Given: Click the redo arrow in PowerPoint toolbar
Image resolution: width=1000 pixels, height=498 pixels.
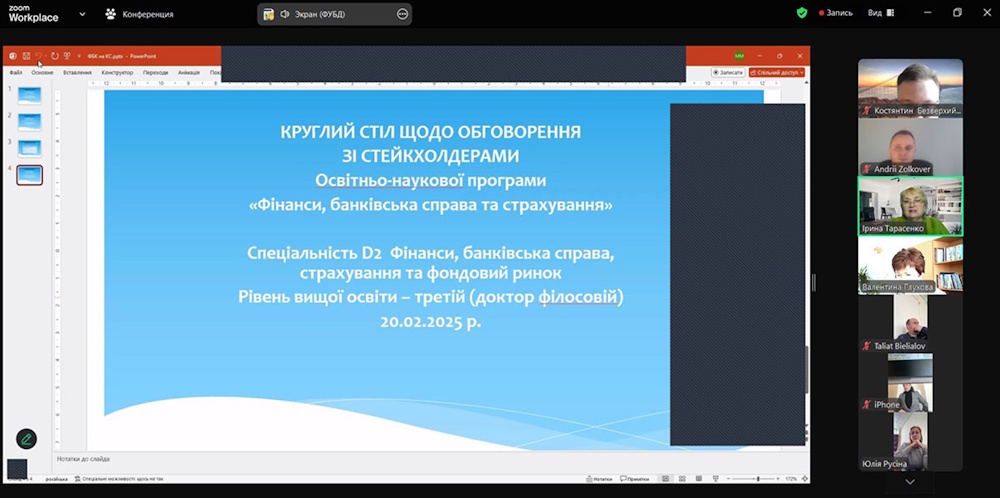Looking at the screenshot, I should 54,56.
